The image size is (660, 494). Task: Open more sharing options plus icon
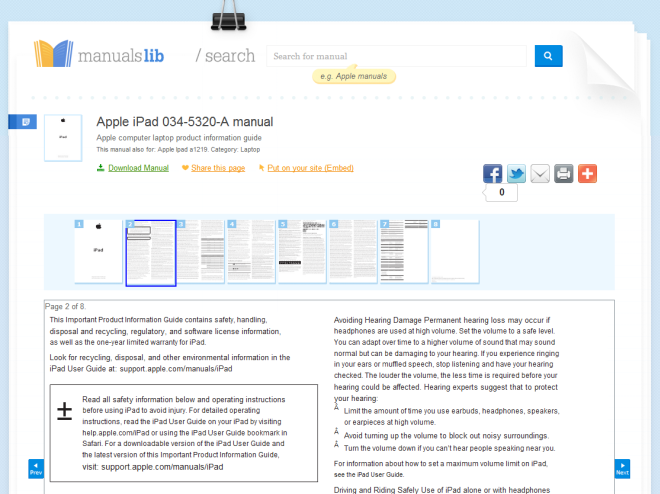tap(587, 173)
